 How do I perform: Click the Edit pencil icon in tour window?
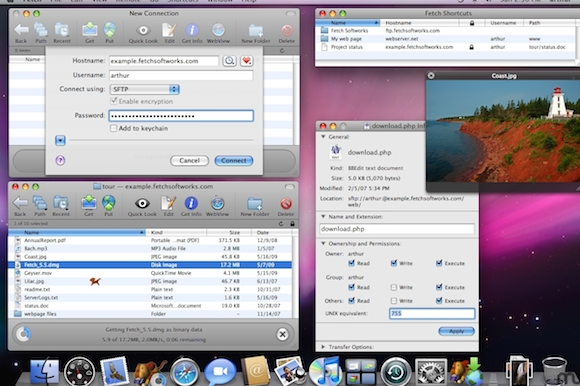(x=168, y=203)
